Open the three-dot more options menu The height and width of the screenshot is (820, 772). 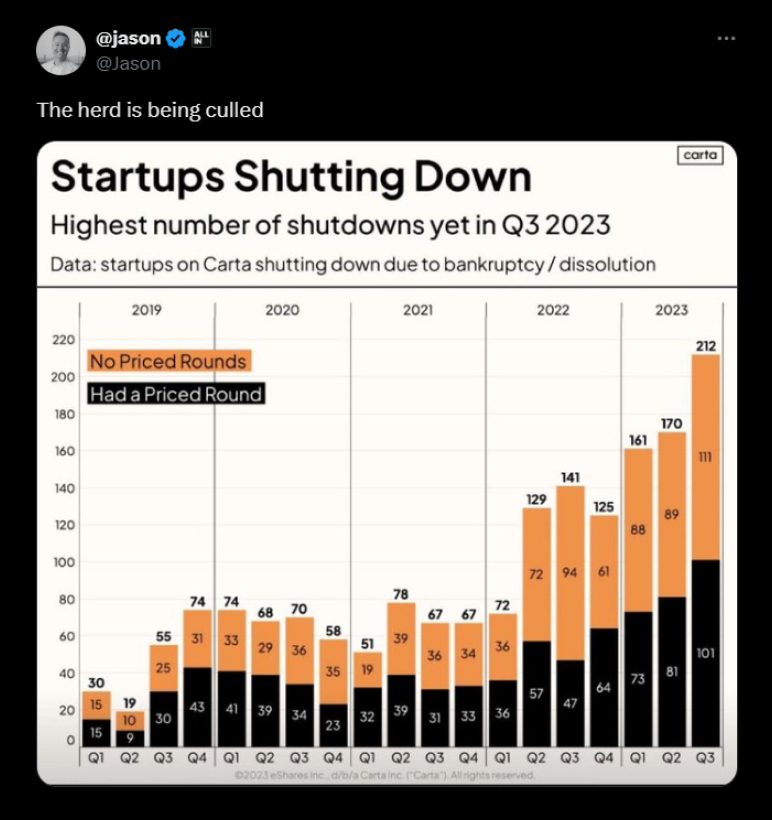point(727,38)
